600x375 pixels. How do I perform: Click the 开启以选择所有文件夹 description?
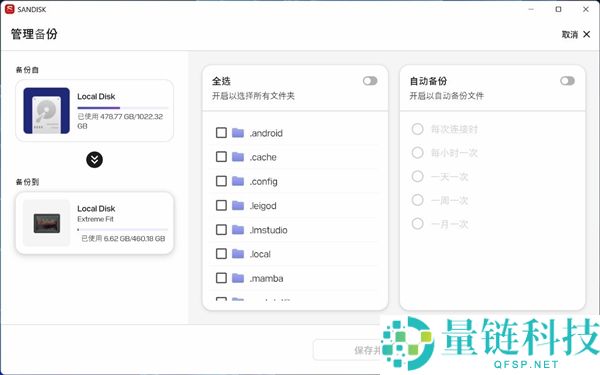coord(253,96)
